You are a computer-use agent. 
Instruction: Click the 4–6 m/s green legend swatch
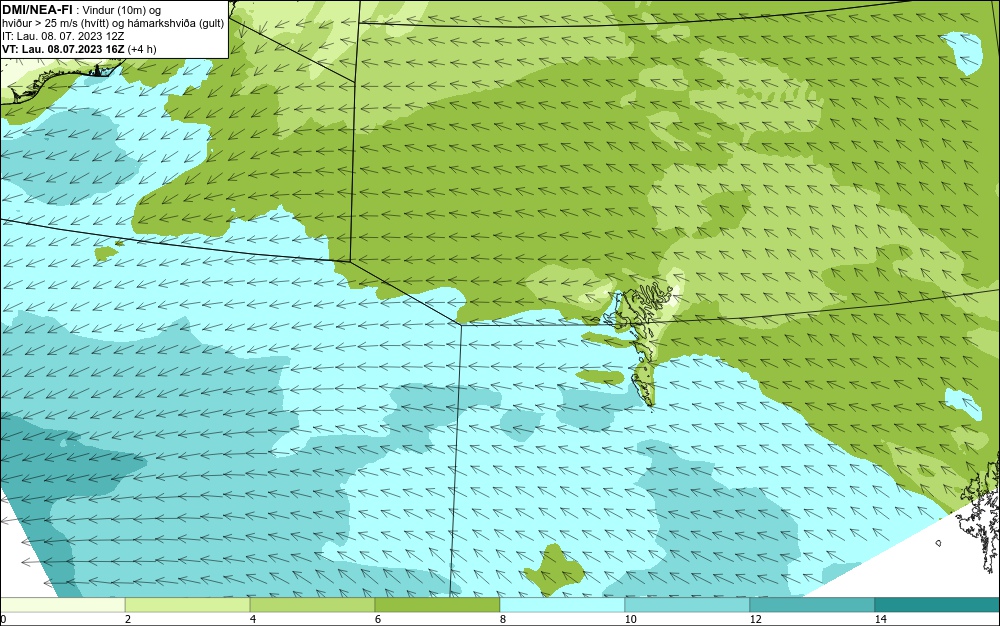pyautogui.click(x=312, y=604)
